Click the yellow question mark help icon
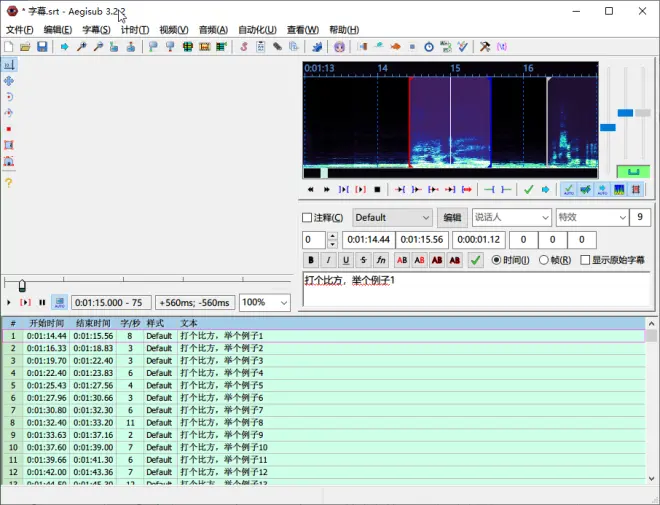This screenshot has height=505, width=660. pos(9,183)
